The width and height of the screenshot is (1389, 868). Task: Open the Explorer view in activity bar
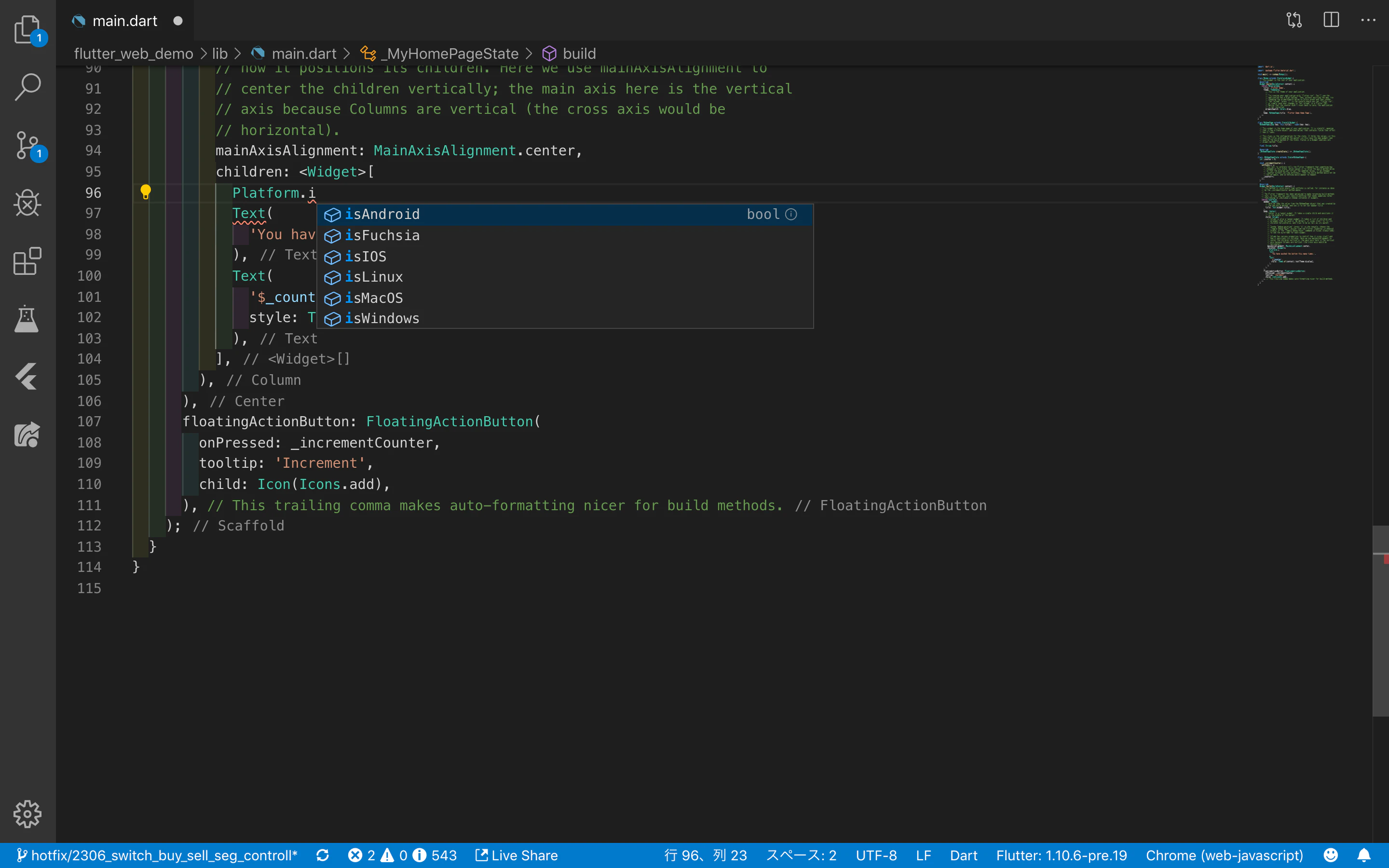coord(27,29)
